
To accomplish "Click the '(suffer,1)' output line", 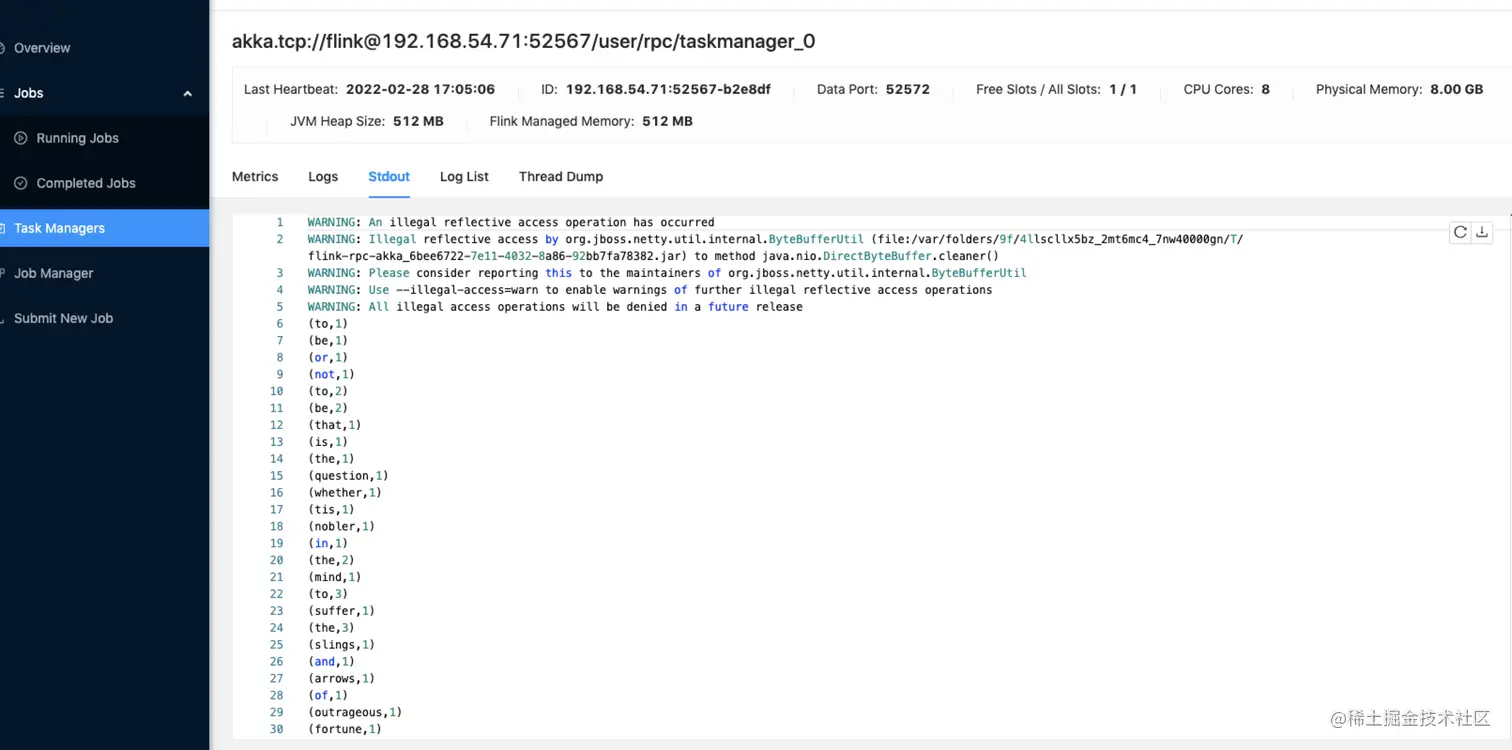I will (341, 611).
